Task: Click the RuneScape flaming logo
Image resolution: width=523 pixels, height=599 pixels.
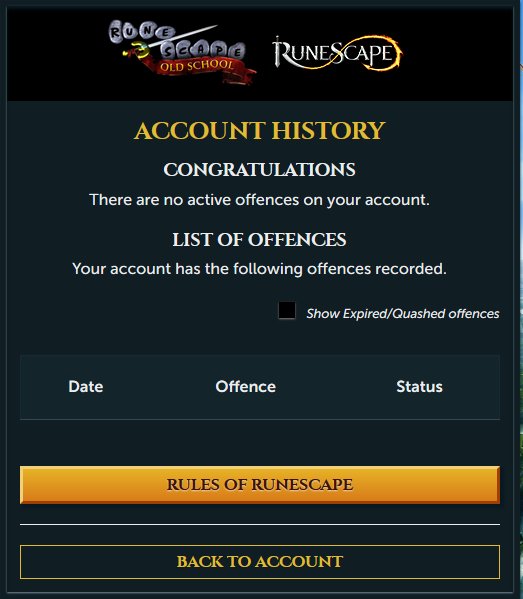Action: [337, 53]
